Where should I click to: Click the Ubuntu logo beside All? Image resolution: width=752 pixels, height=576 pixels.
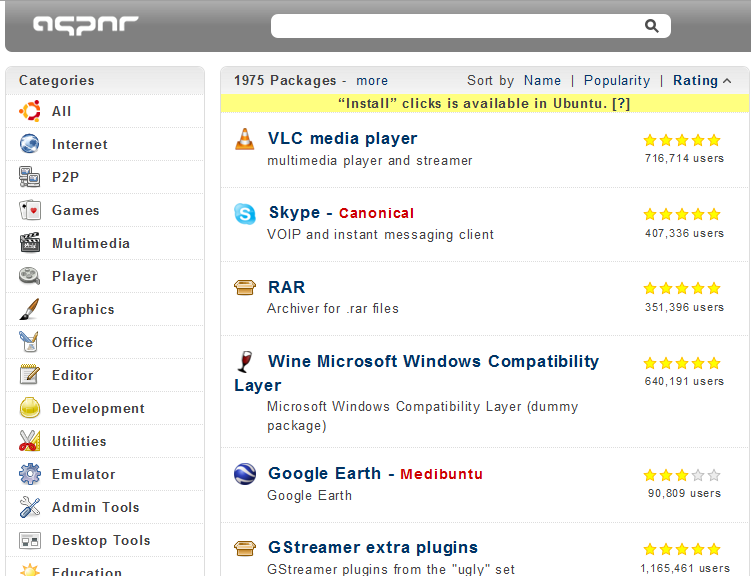(30, 111)
